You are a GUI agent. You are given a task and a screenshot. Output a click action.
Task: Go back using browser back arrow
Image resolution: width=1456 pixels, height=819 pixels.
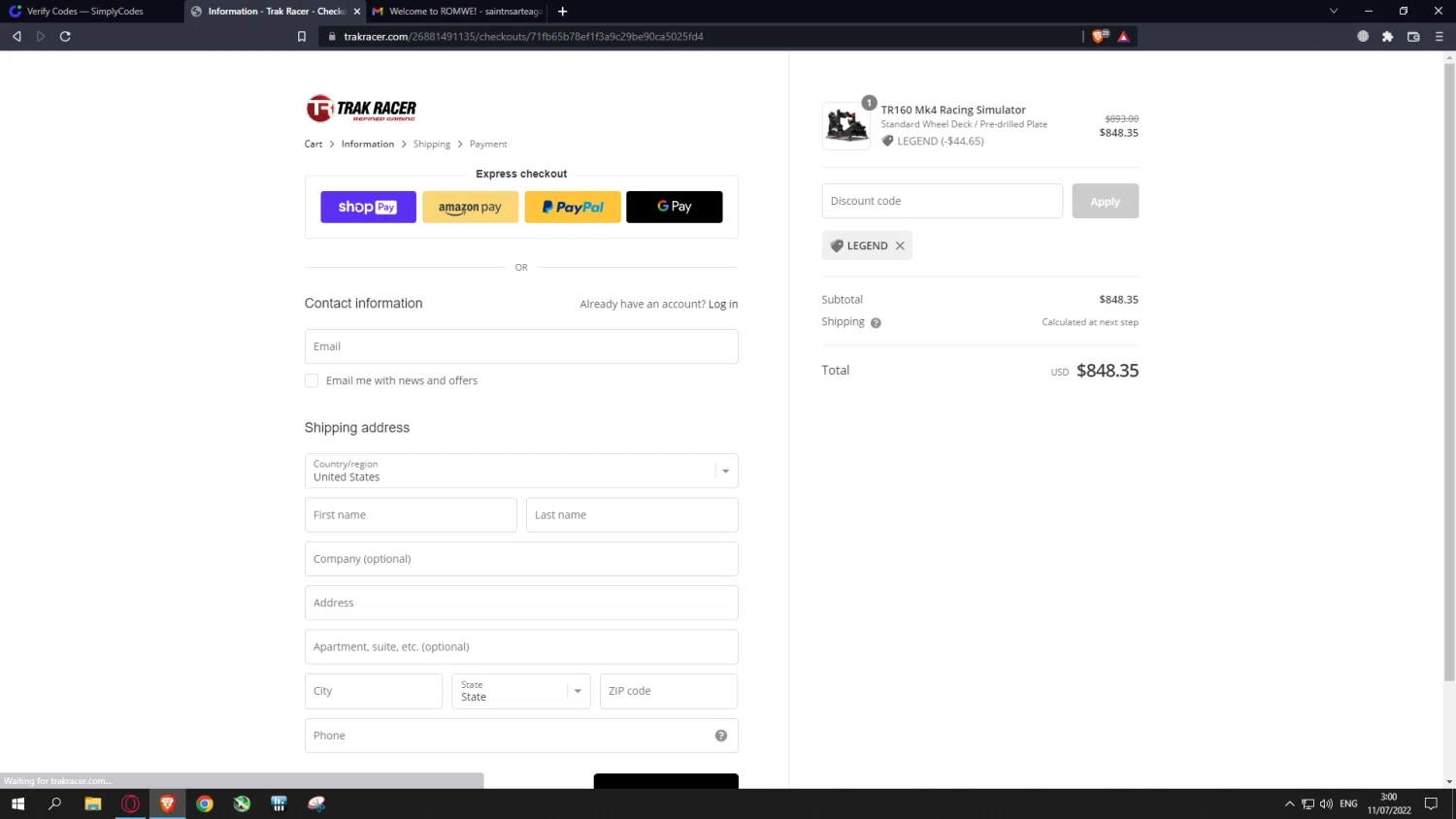coord(17,37)
